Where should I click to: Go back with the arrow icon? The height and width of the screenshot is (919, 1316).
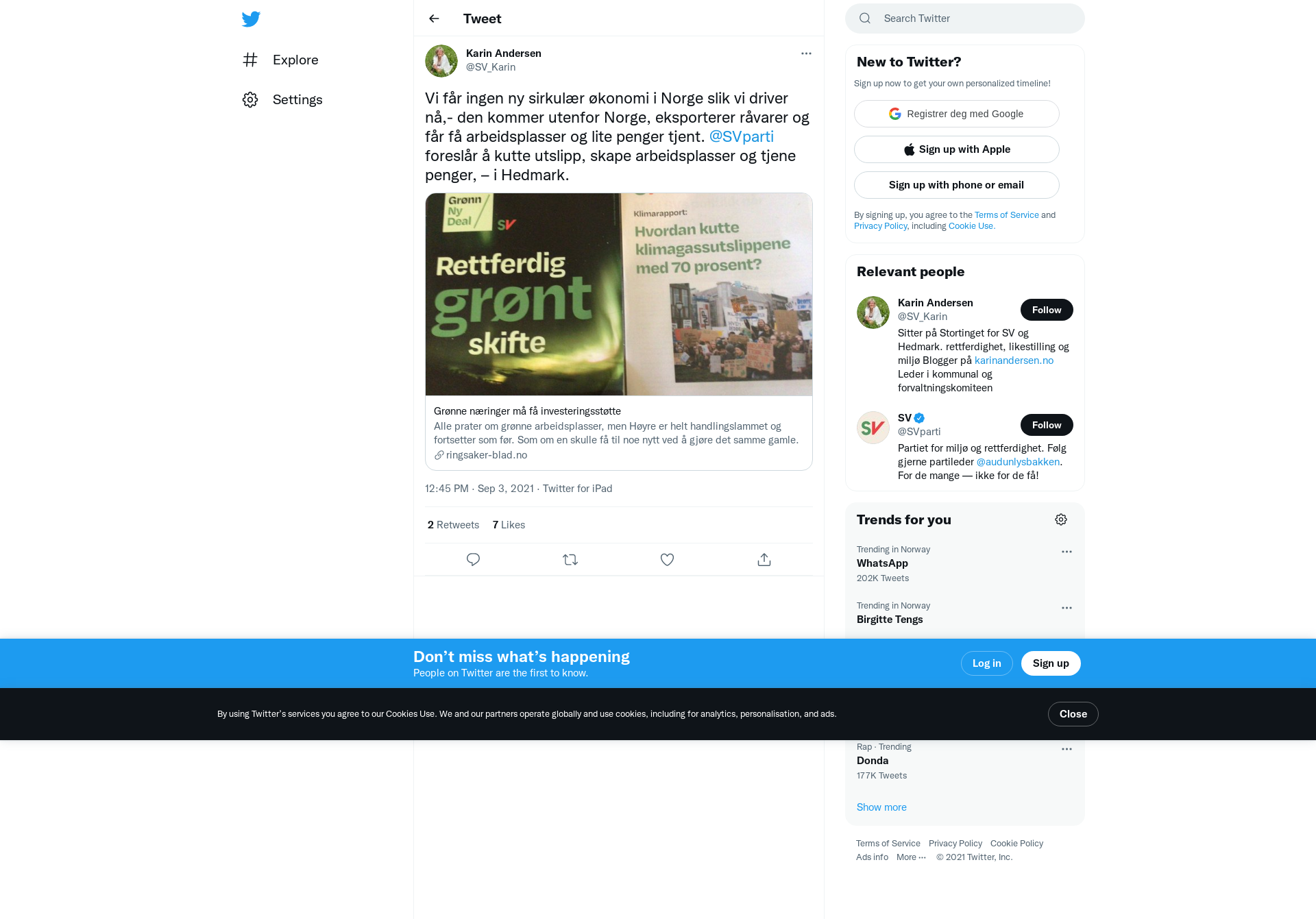pyautogui.click(x=434, y=19)
